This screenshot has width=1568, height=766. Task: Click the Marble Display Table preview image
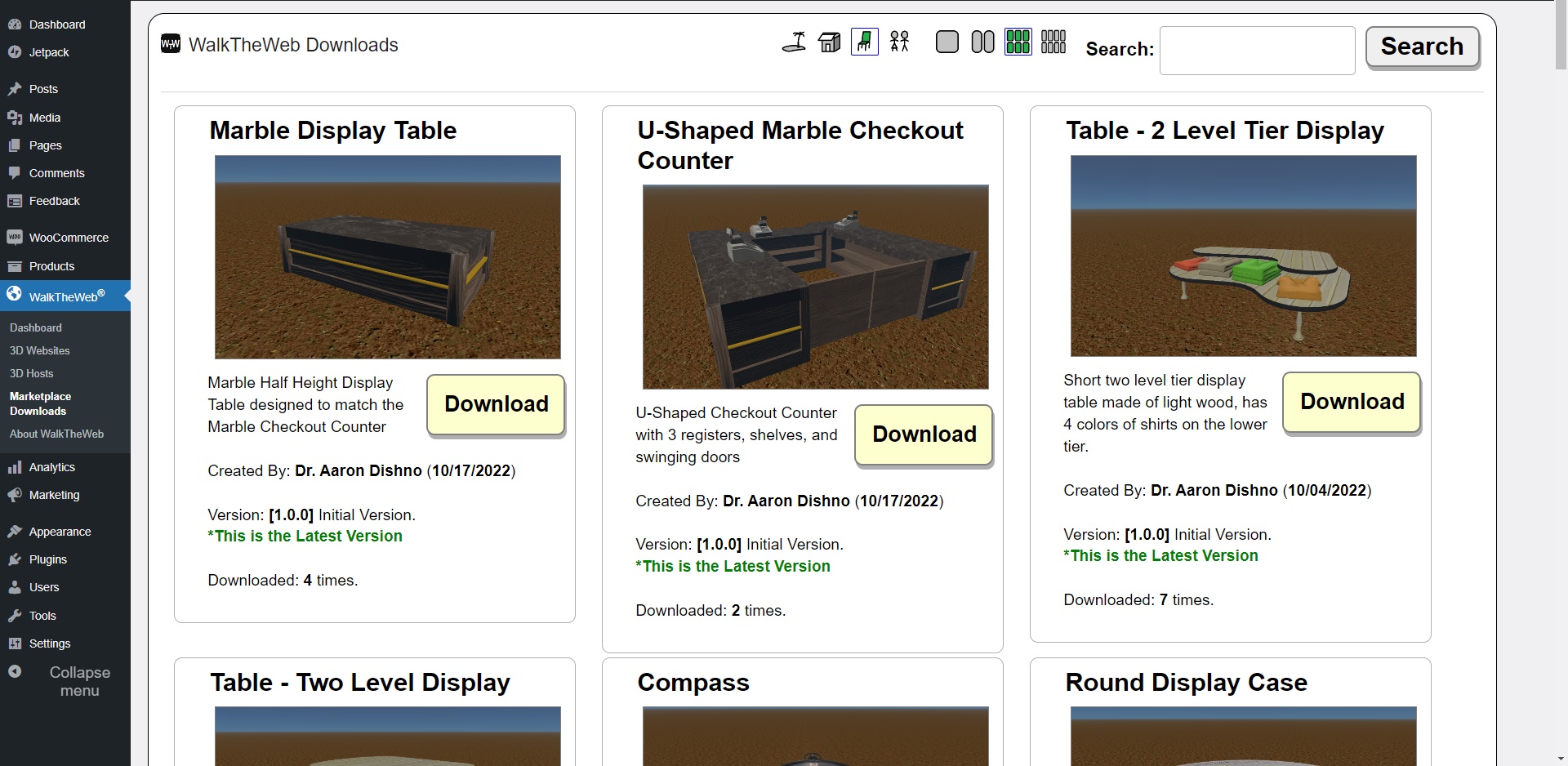388,257
